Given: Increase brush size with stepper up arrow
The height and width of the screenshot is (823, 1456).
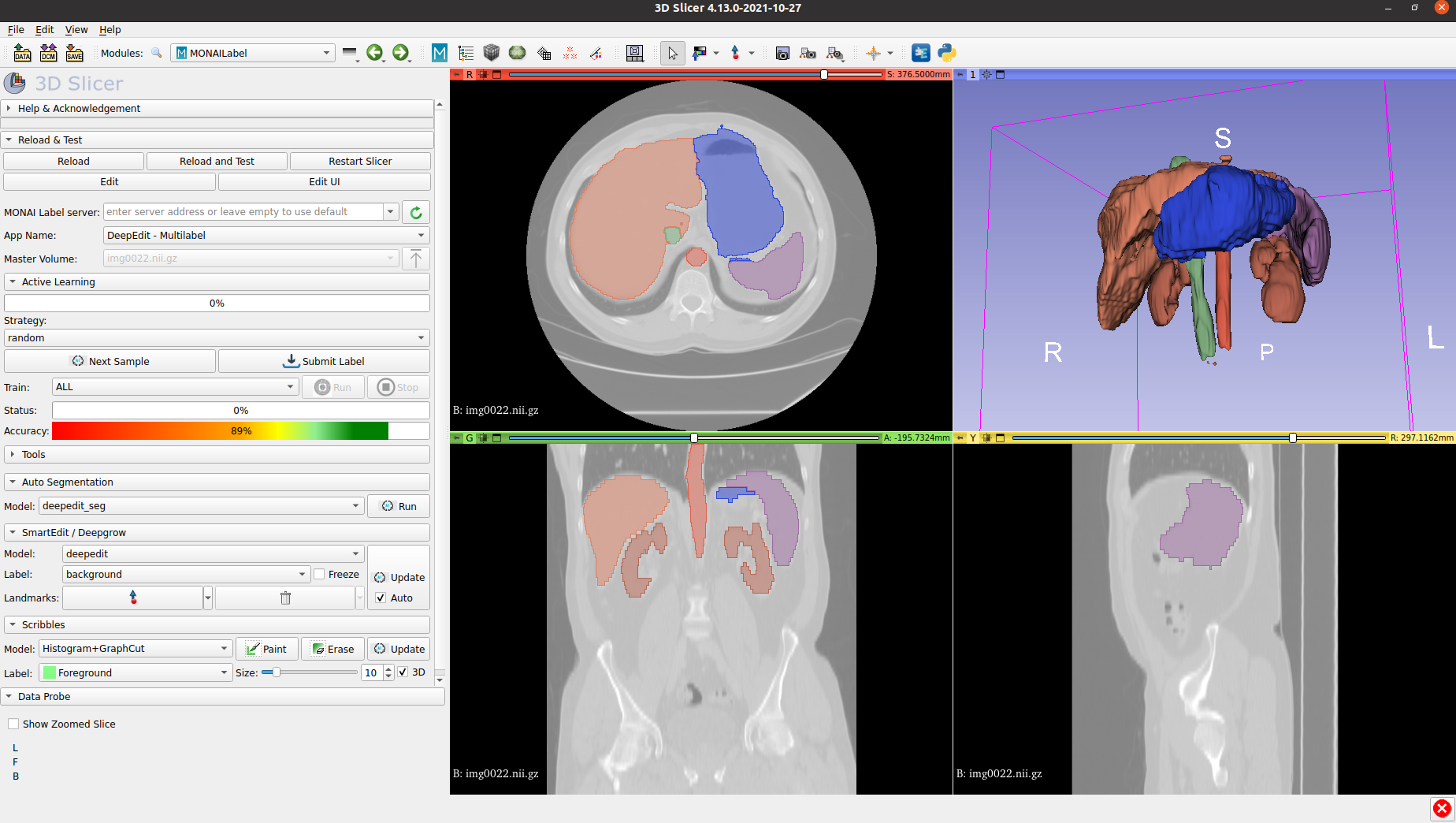Looking at the screenshot, I should [388, 668].
